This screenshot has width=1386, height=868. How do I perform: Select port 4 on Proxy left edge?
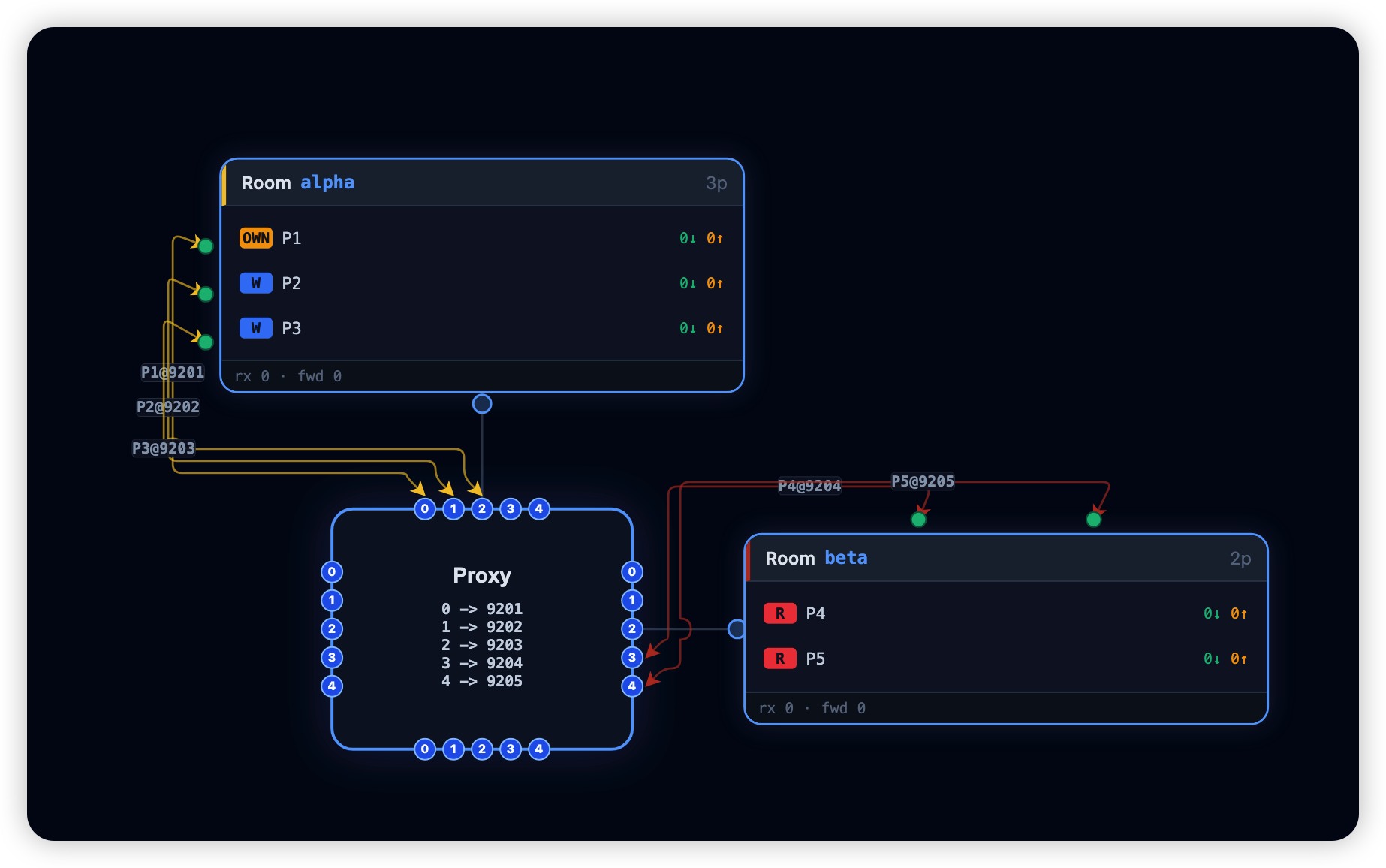332,686
